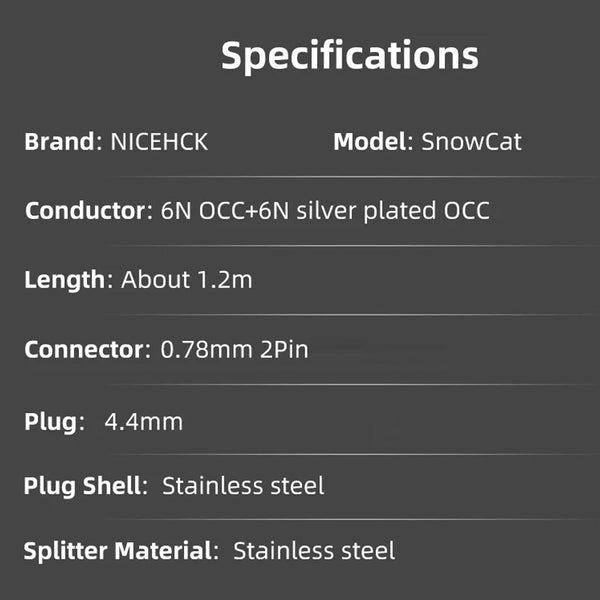The image size is (600, 600).
Task: Select the Conductor label
Action: point(86,211)
